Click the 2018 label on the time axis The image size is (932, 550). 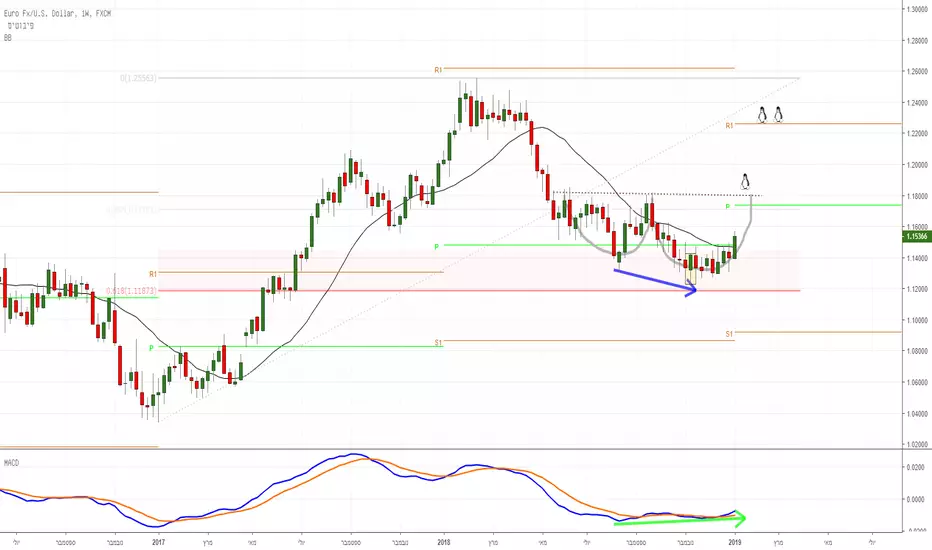[x=443, y=542]
